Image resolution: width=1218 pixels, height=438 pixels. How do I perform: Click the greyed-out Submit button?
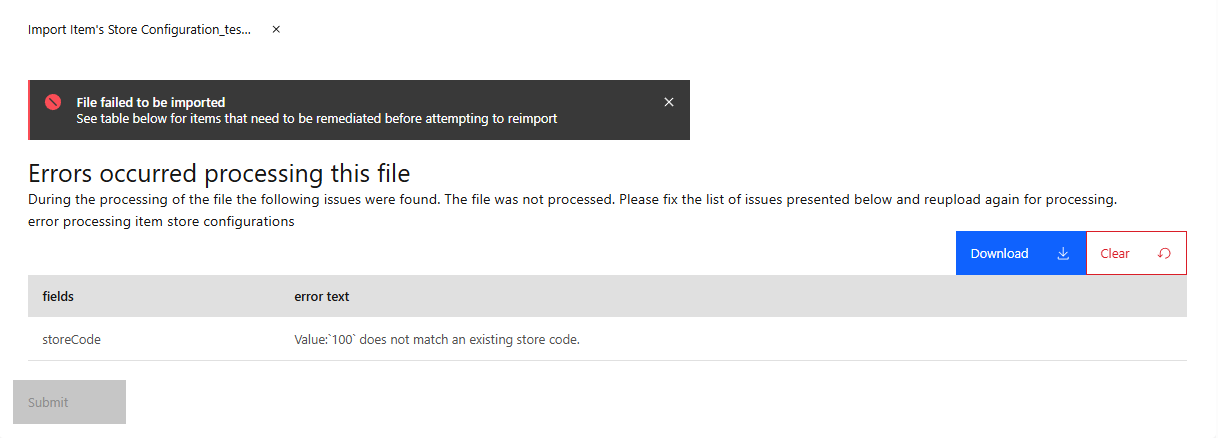tap(69, 402)
